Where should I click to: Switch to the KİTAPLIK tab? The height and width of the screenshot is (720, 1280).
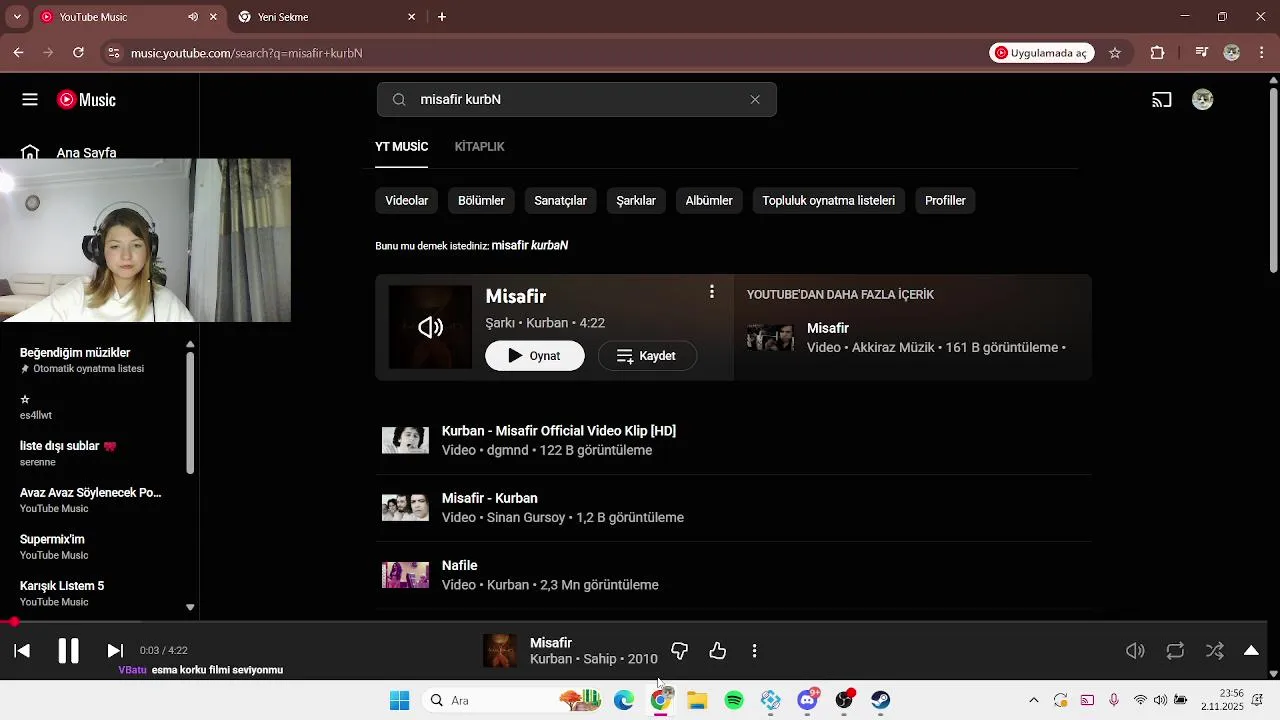point(479,147)
